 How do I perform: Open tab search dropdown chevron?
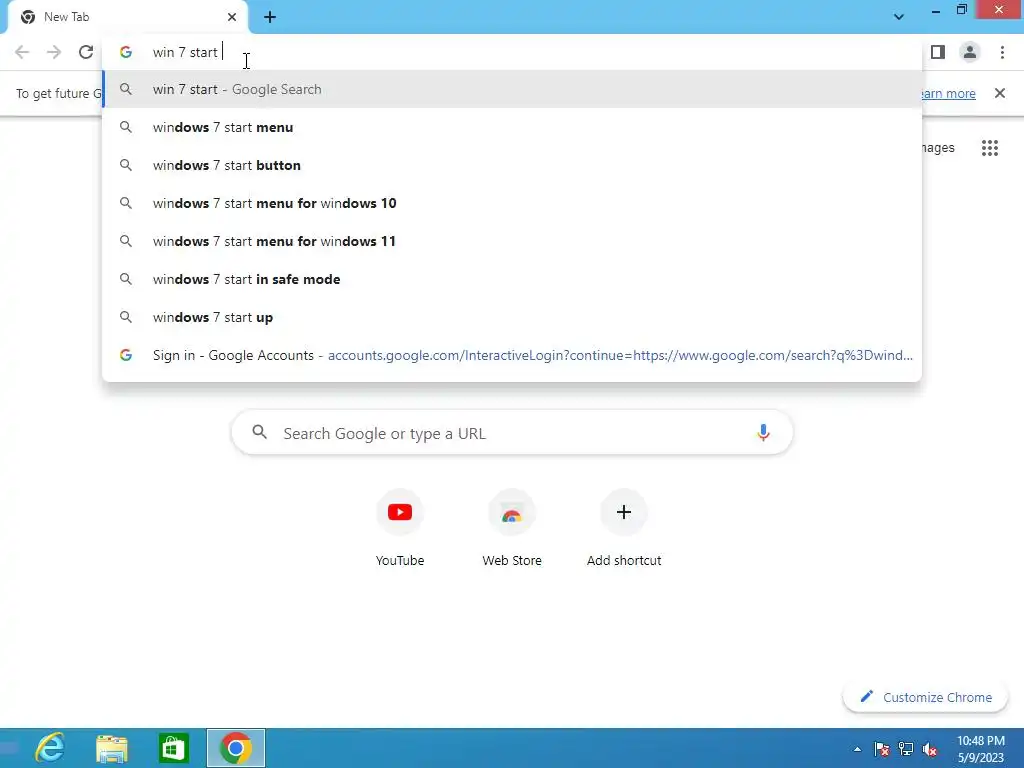[899, 17]
